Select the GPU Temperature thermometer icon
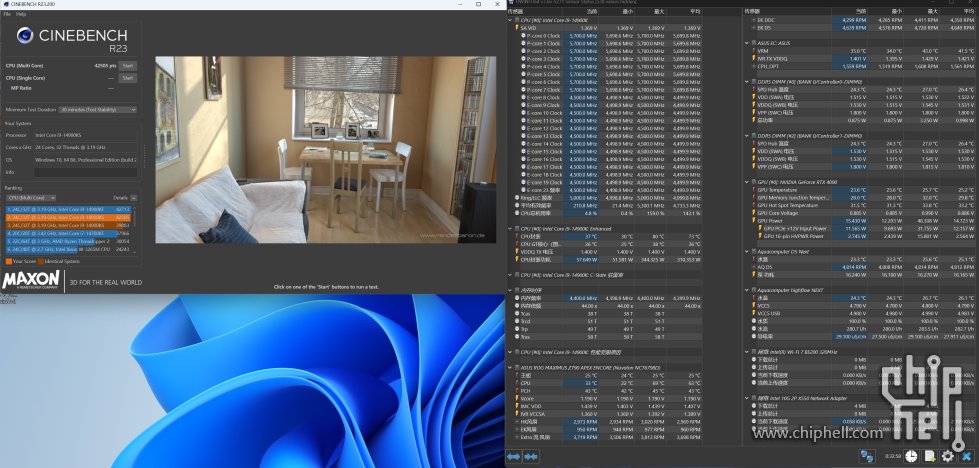The image size is (979, 468). click(x=754, y=190)
